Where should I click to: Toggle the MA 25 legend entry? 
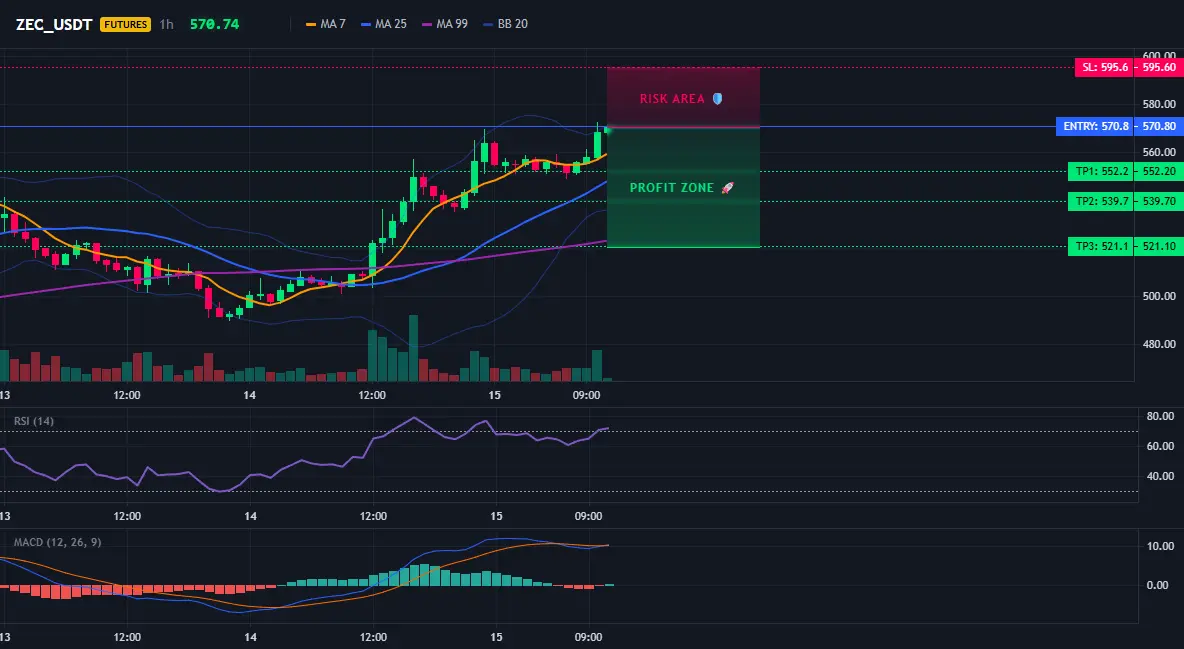(384, 24)
